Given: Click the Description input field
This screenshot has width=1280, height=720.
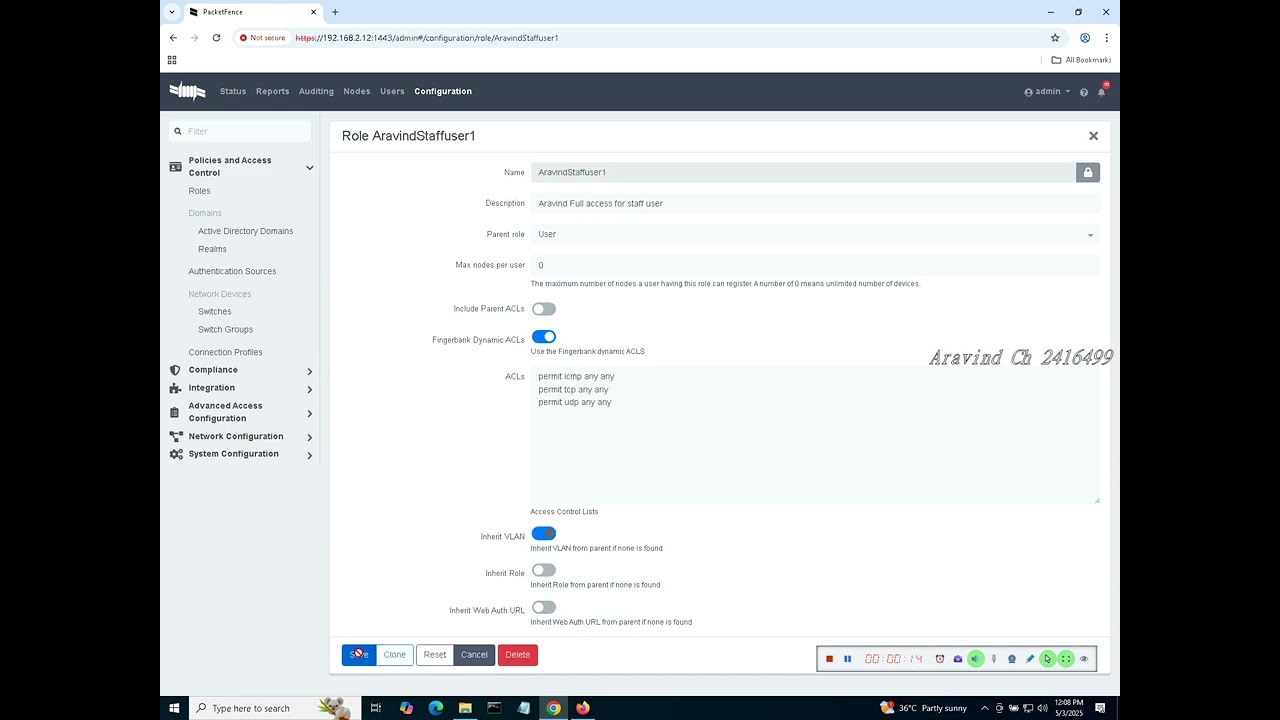Looking at the screenshot, I should tap(815, 203).
